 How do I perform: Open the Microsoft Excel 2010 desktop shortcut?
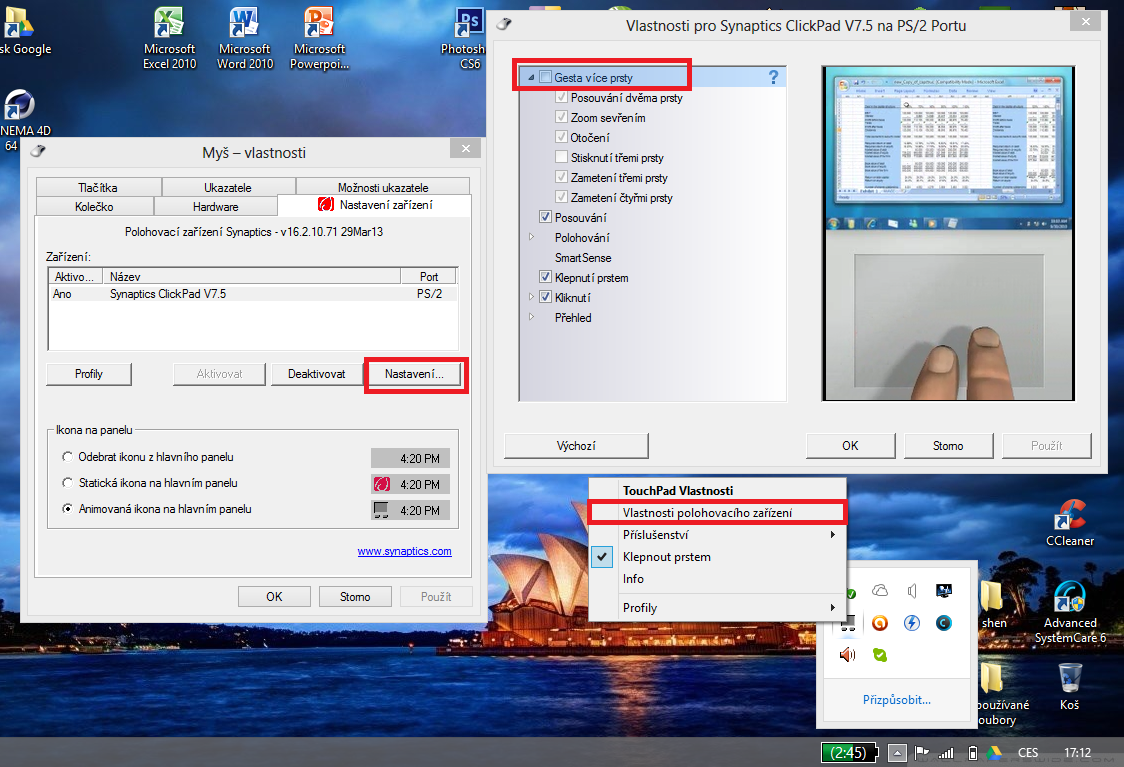point(169,37)
